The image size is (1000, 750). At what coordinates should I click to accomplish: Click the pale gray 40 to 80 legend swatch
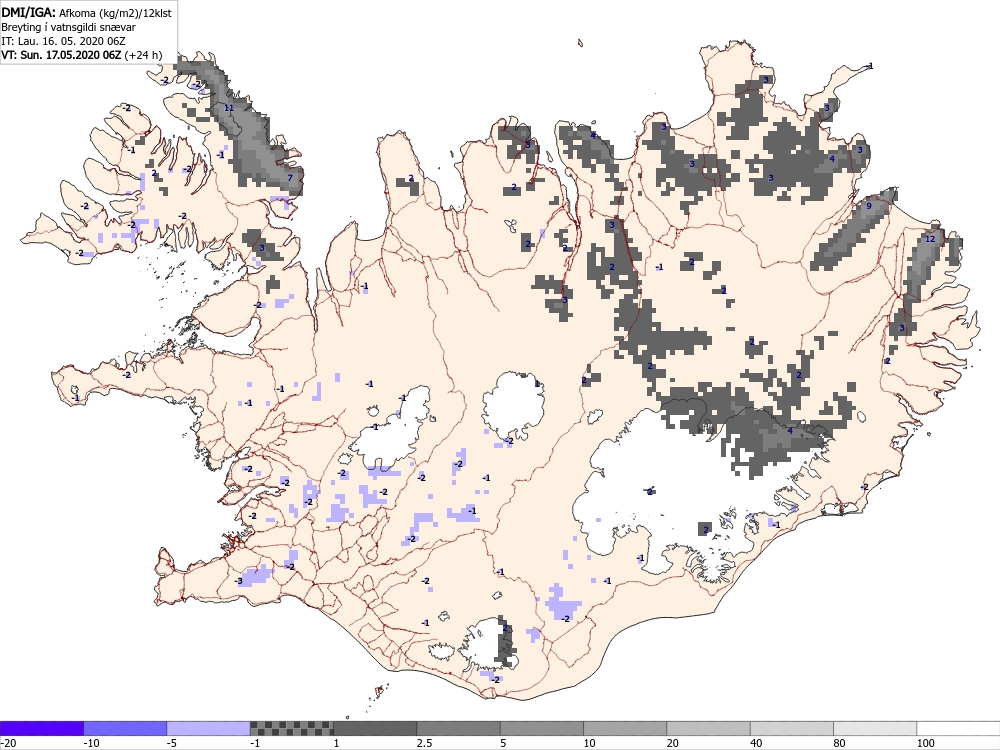791,728
